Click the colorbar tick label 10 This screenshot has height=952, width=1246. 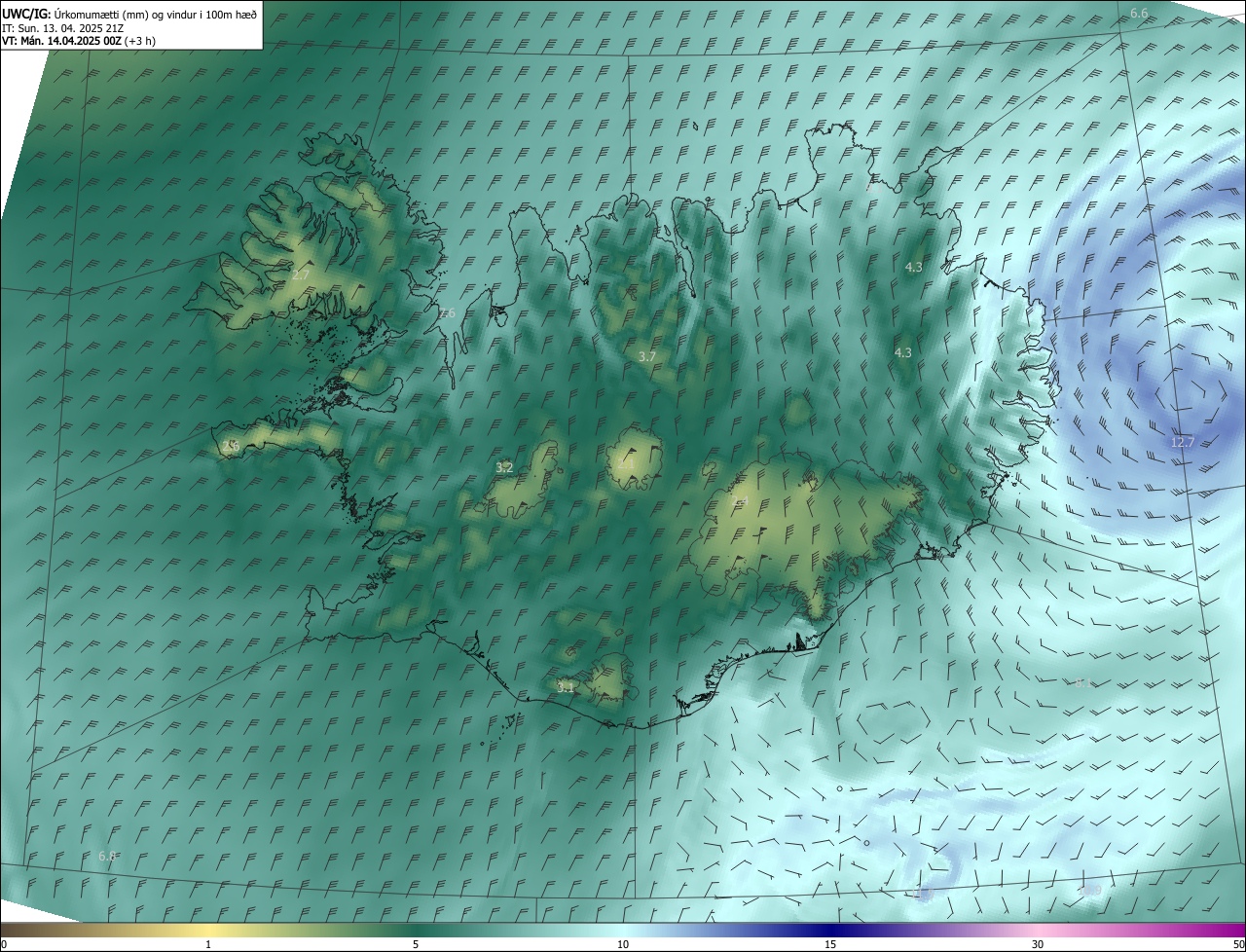click(623, 945)
